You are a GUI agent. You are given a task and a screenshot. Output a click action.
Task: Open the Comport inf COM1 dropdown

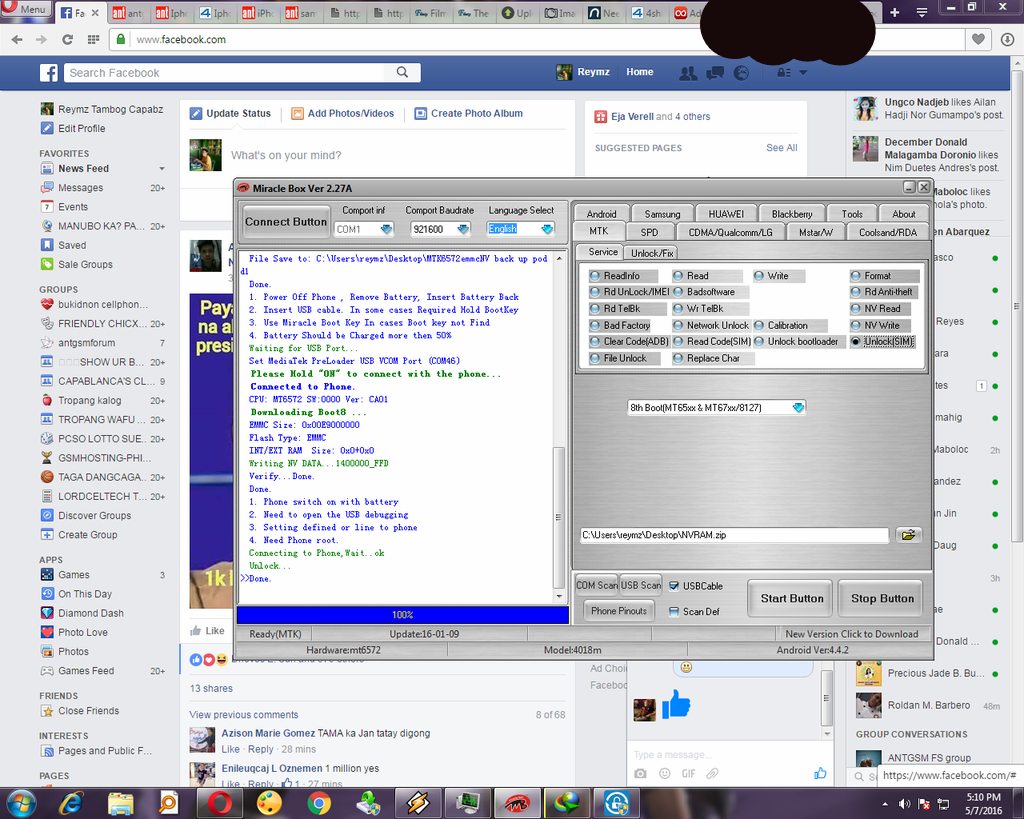[x=386, y=229]
